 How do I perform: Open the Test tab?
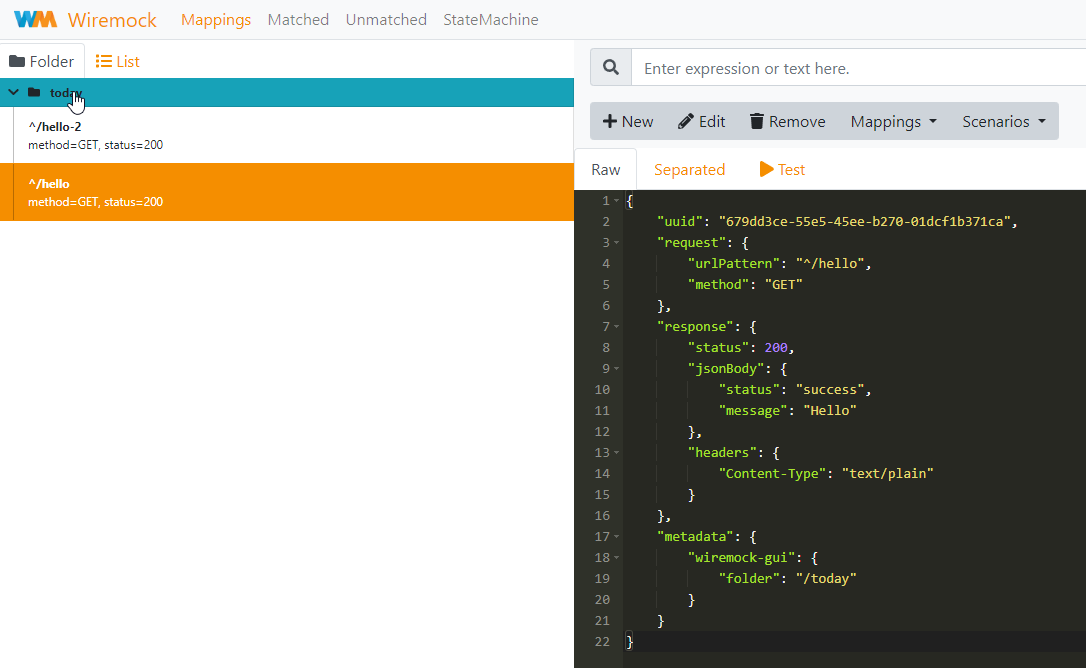[x=782, y=169]
